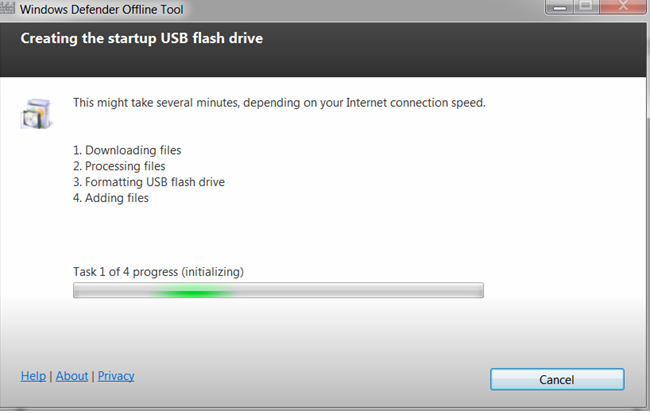The image size is (651, 414).
Task: Cancel the USB flash drive creation
Action: [x=557, y=379]
